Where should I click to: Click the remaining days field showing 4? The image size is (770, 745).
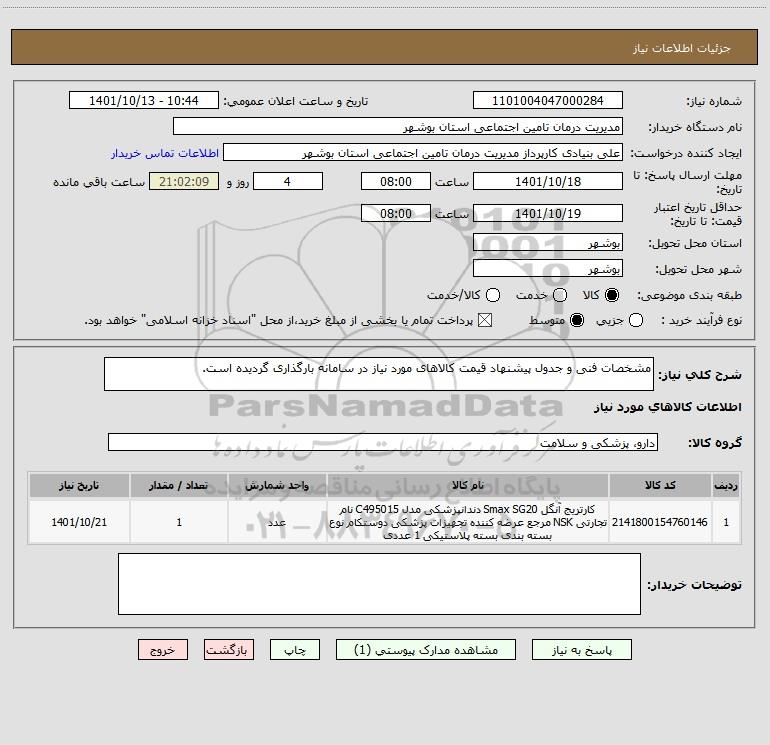pyautogui.click(x=288, y=181)
